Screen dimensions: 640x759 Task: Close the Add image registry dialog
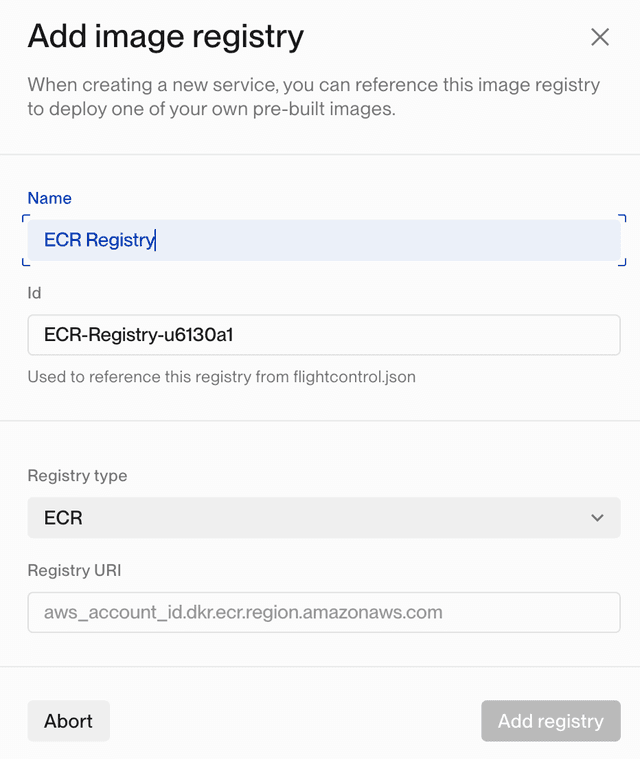600,38
